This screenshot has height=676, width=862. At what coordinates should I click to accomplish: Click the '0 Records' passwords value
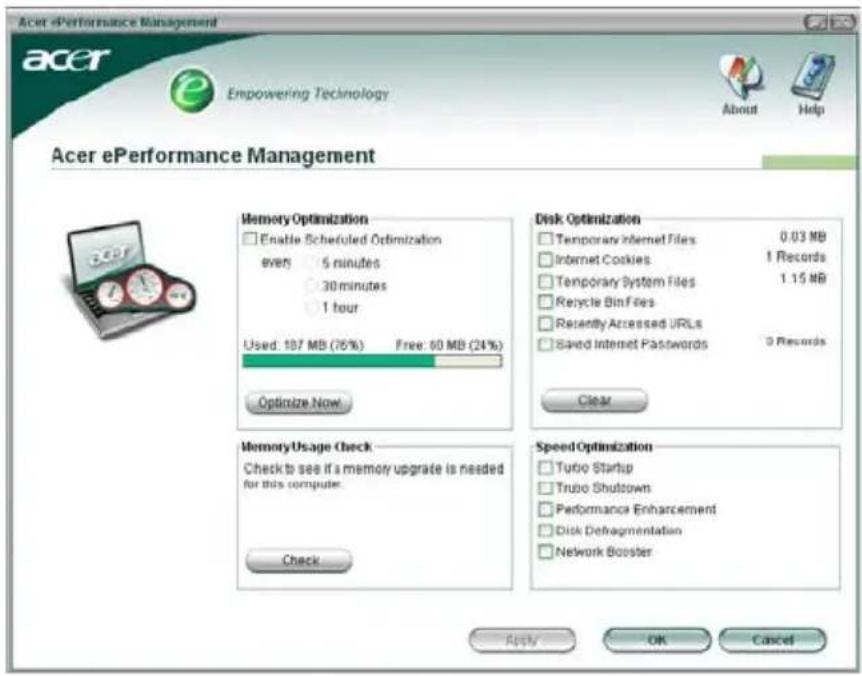(x=796, y=341)
